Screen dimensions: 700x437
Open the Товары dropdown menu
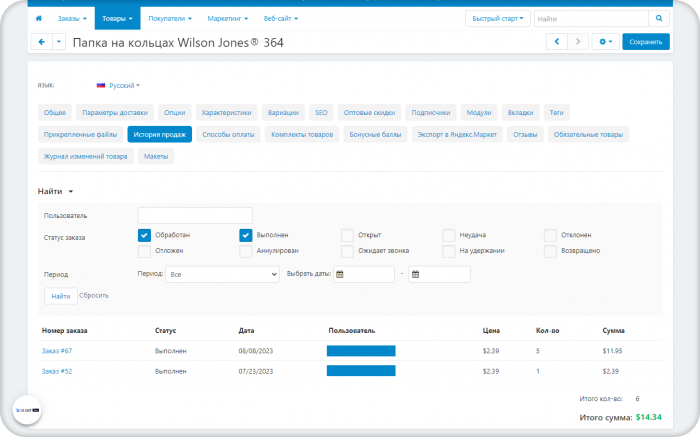click(117, 18)
